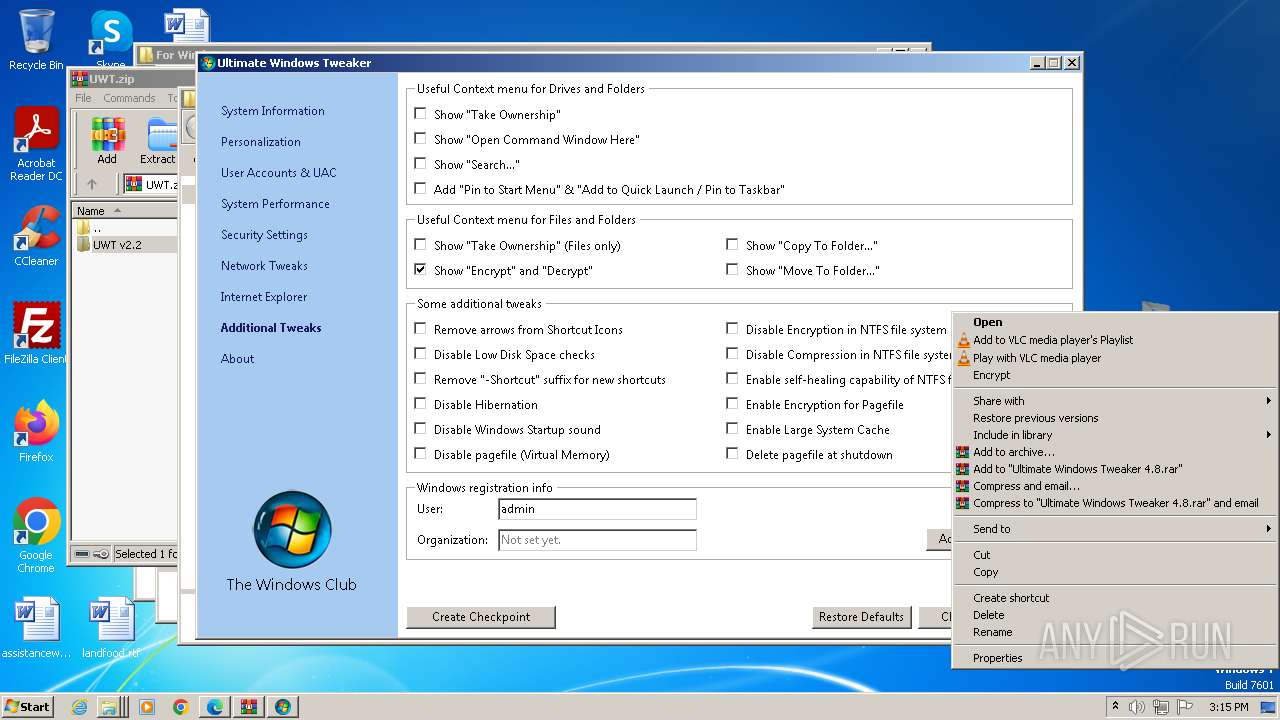Choose Play with VLC media player
This screenshot has width=1280, height=720.
click(x=1114, y=358)
